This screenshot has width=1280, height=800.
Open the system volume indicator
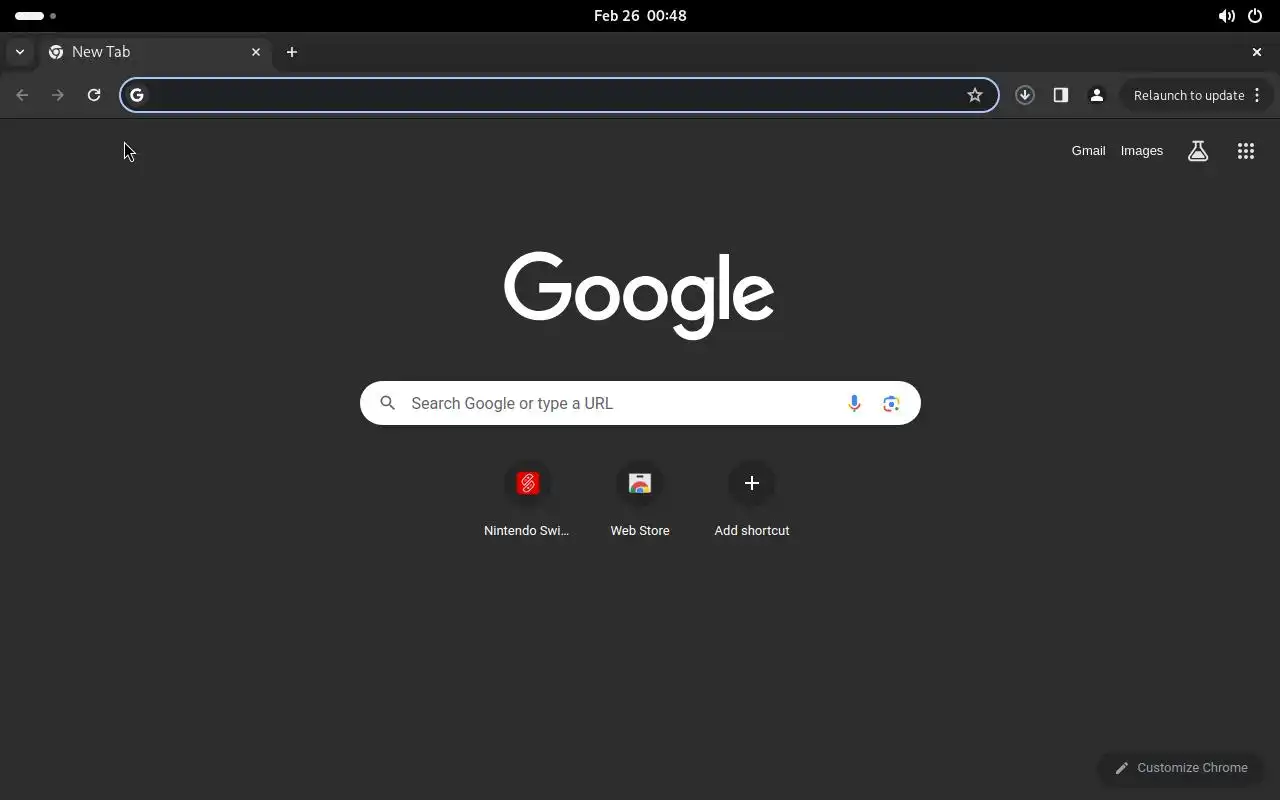[1226, 16]
